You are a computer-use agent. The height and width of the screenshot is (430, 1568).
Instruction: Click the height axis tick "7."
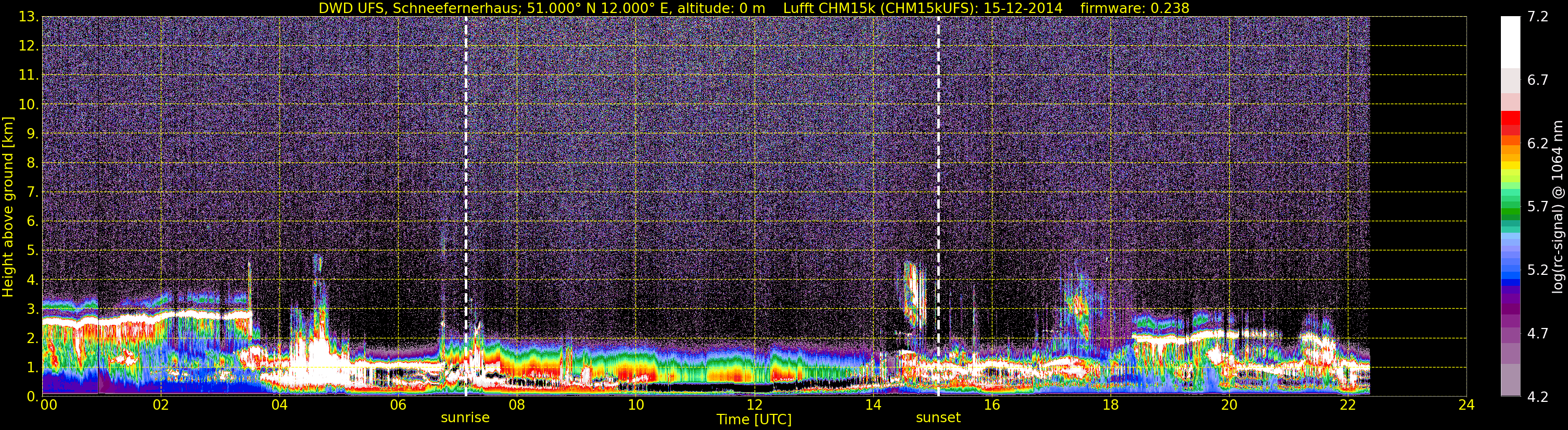click(33, 192)
